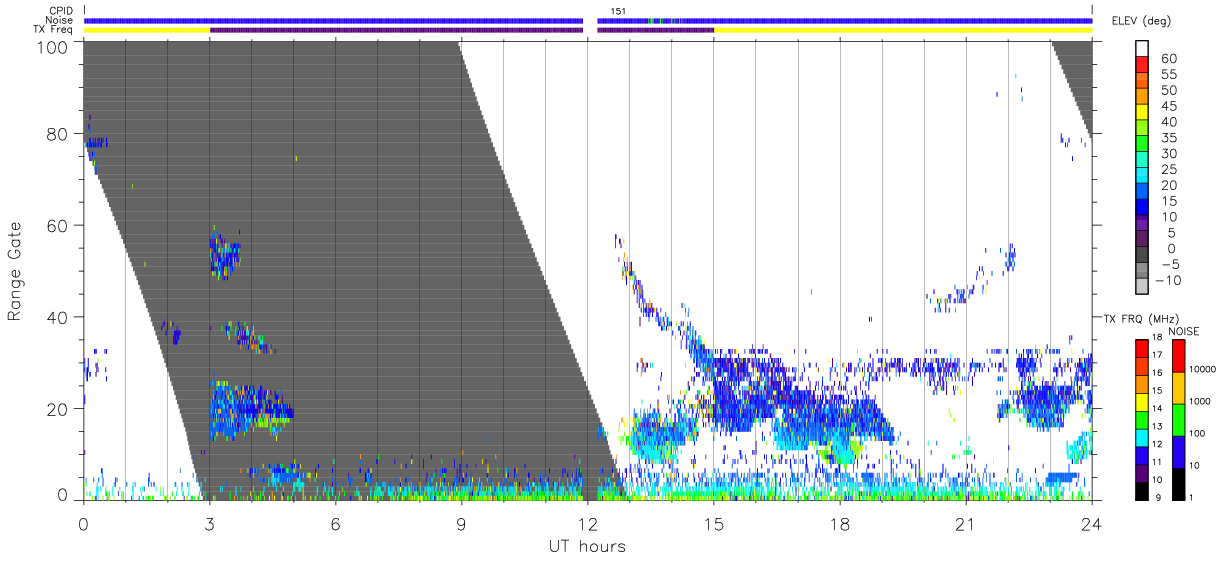Click the 80 tick on Range Gate axis
The height and width of the screenshot is (567, 1228).
click(59, 134)
